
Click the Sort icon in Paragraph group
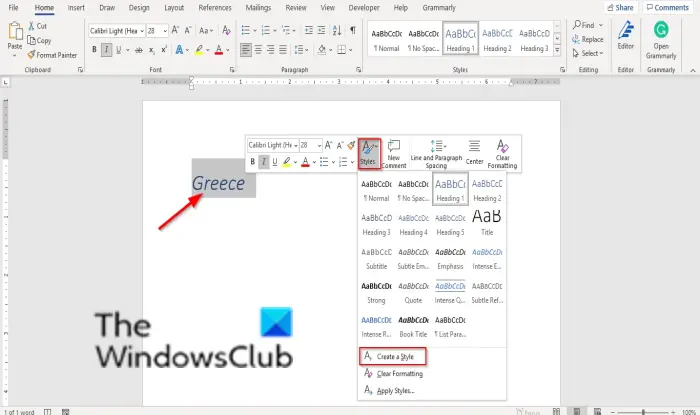point(337,30)
